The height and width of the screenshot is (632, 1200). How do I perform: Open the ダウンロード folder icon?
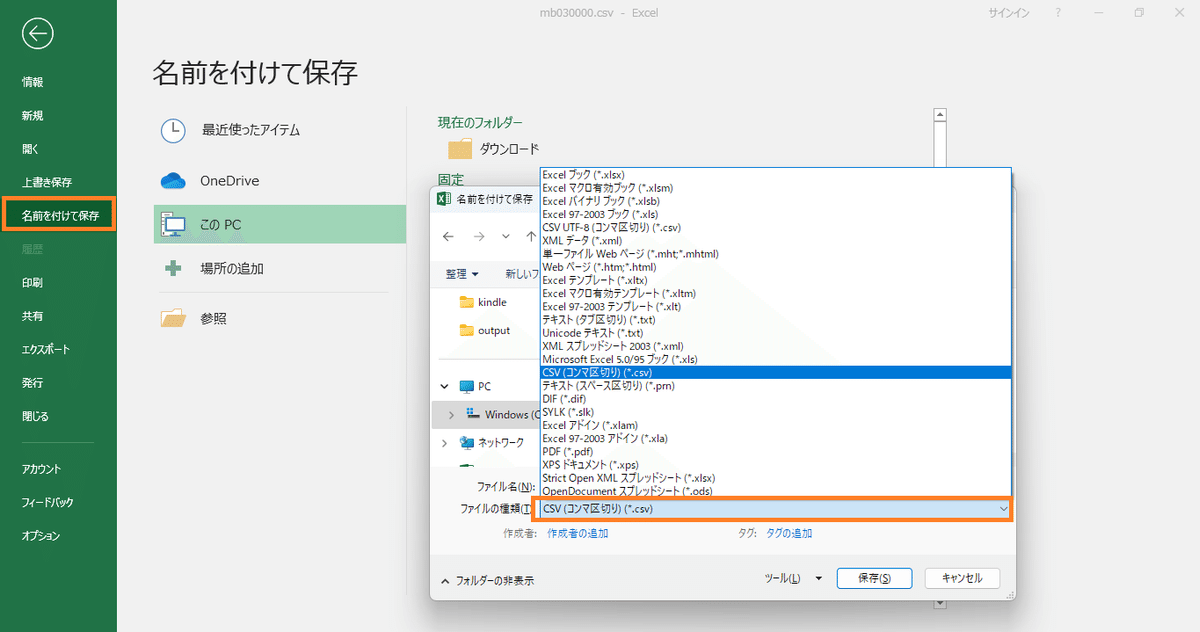coord(460,149)
